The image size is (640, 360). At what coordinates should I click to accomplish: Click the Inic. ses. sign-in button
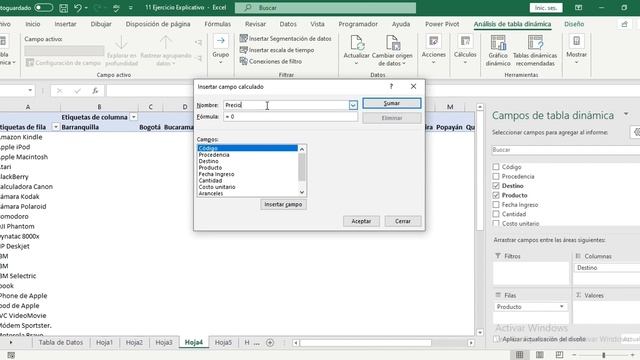(546, 8)
